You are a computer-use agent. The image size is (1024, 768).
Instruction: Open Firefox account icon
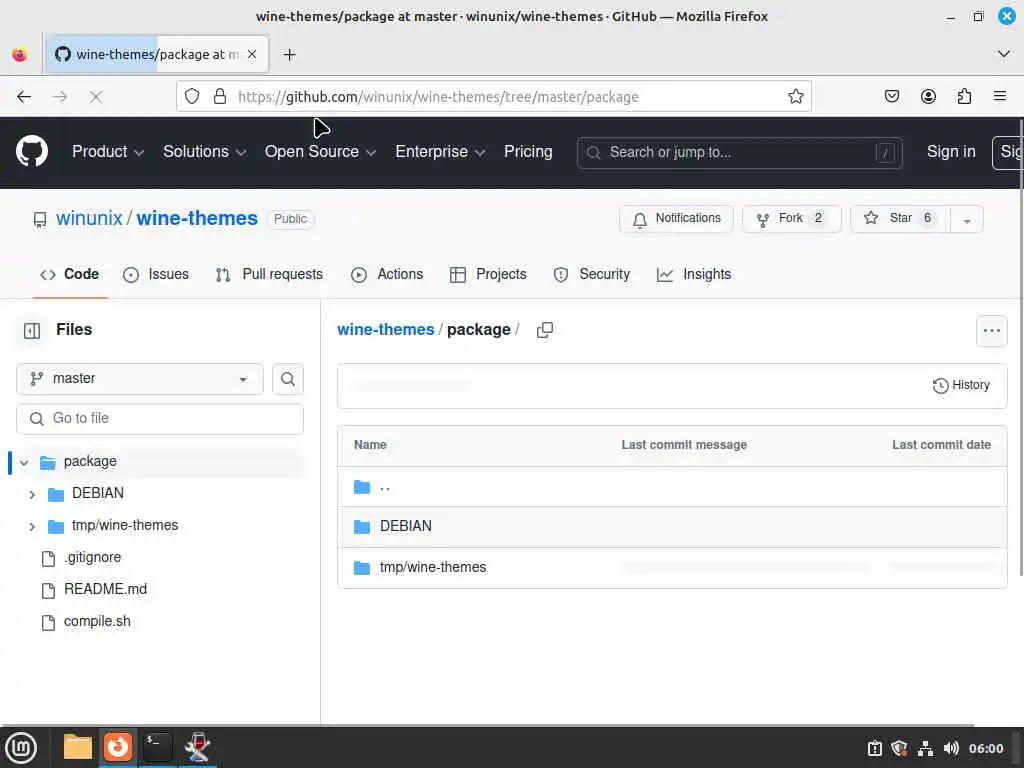coord(928,97)
